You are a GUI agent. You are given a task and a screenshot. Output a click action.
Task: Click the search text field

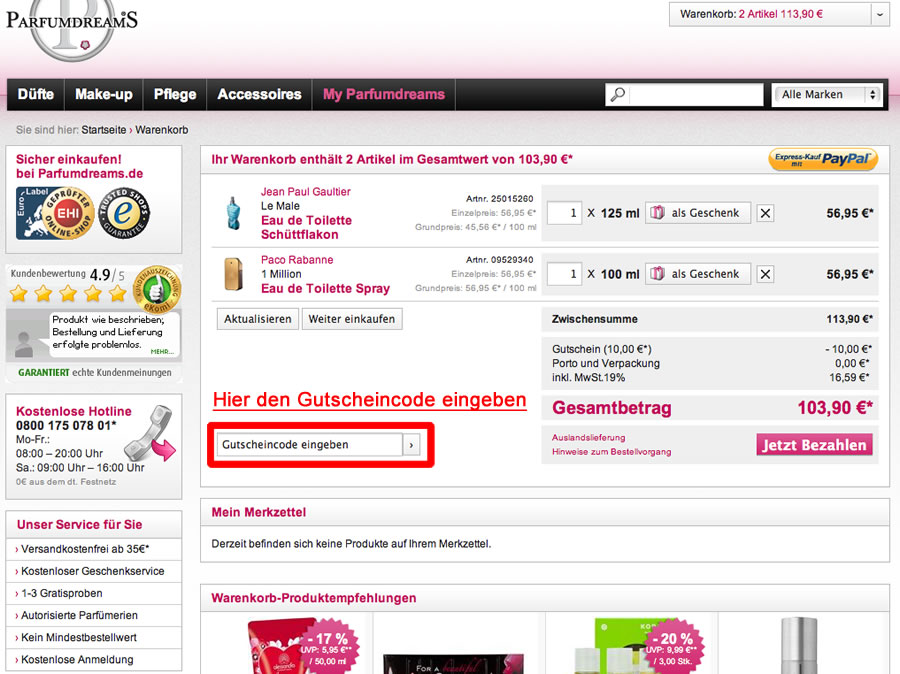point(696,94)
